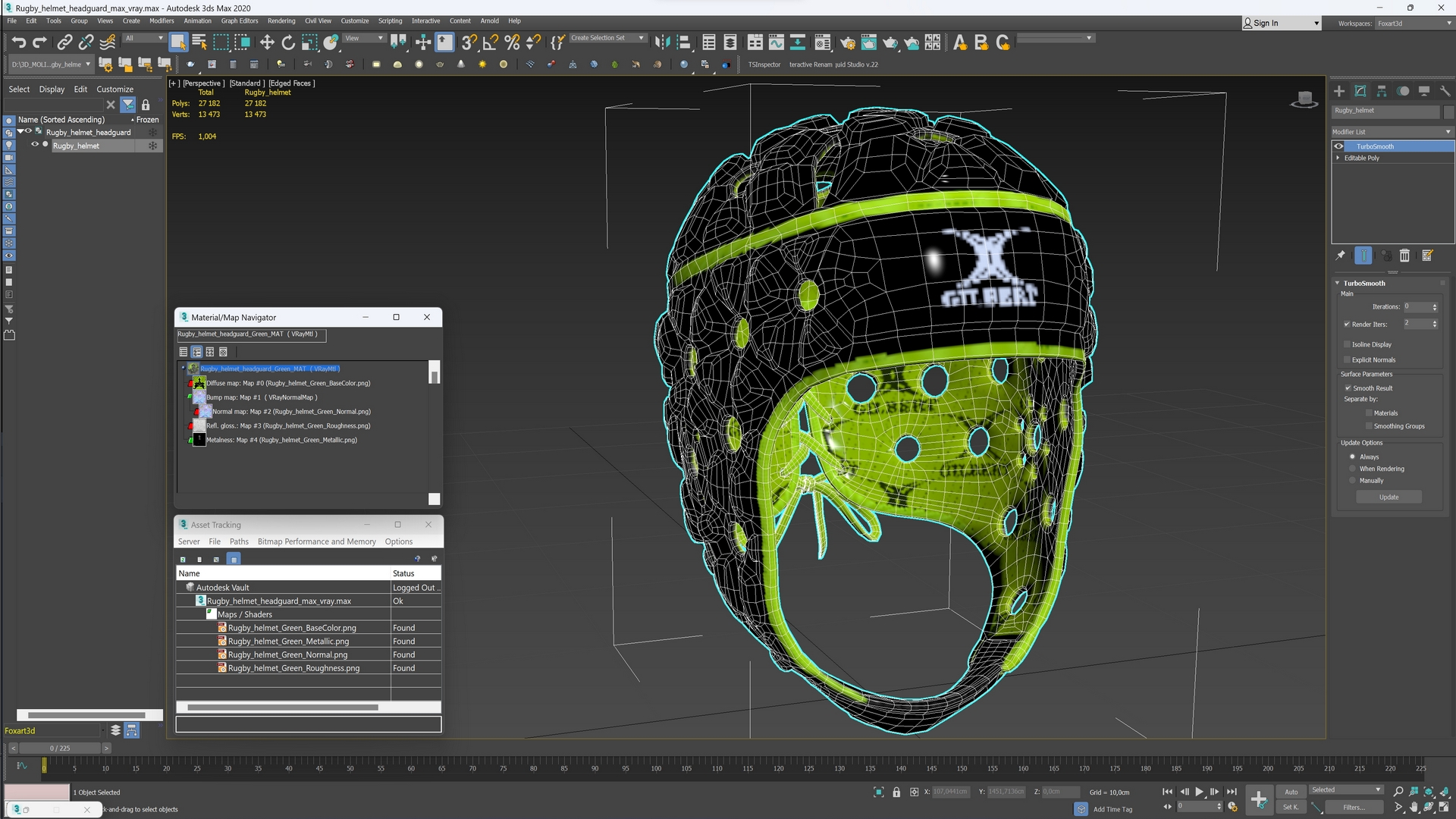Select the Manually update radio button
This screenshot has height=819, width=1456.
(1352, 481)
